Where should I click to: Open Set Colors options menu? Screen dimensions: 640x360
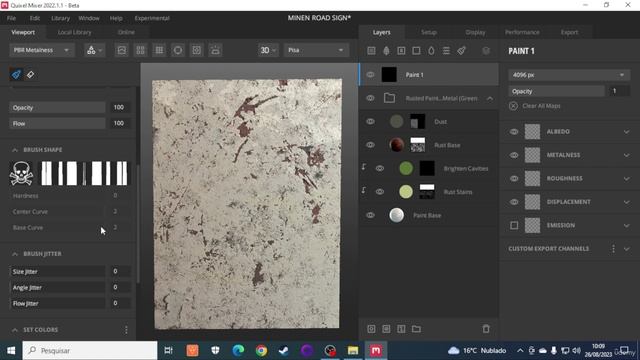pyautogui.click(x=126, y=330)
